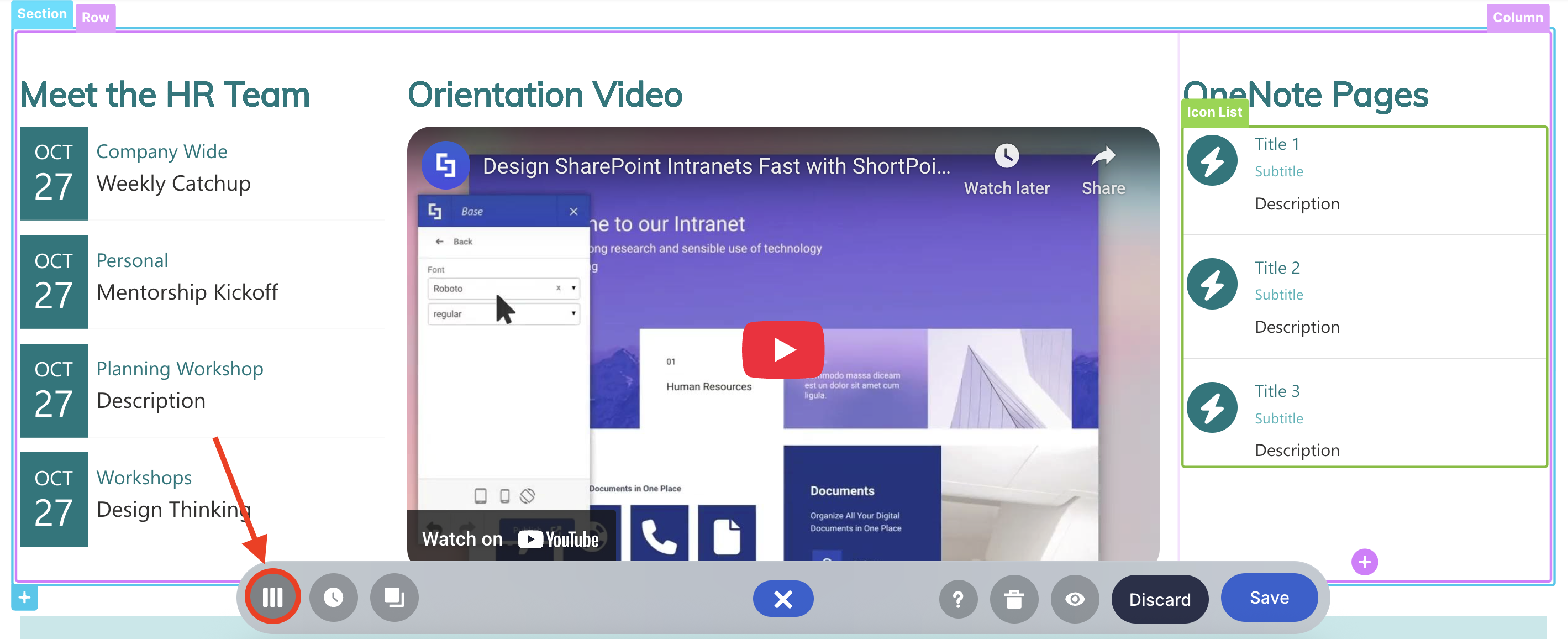Open the history clock icon in toolbar
This screenshot has height=639, width=1568.
pyautogui.click(x=333, y=597)
